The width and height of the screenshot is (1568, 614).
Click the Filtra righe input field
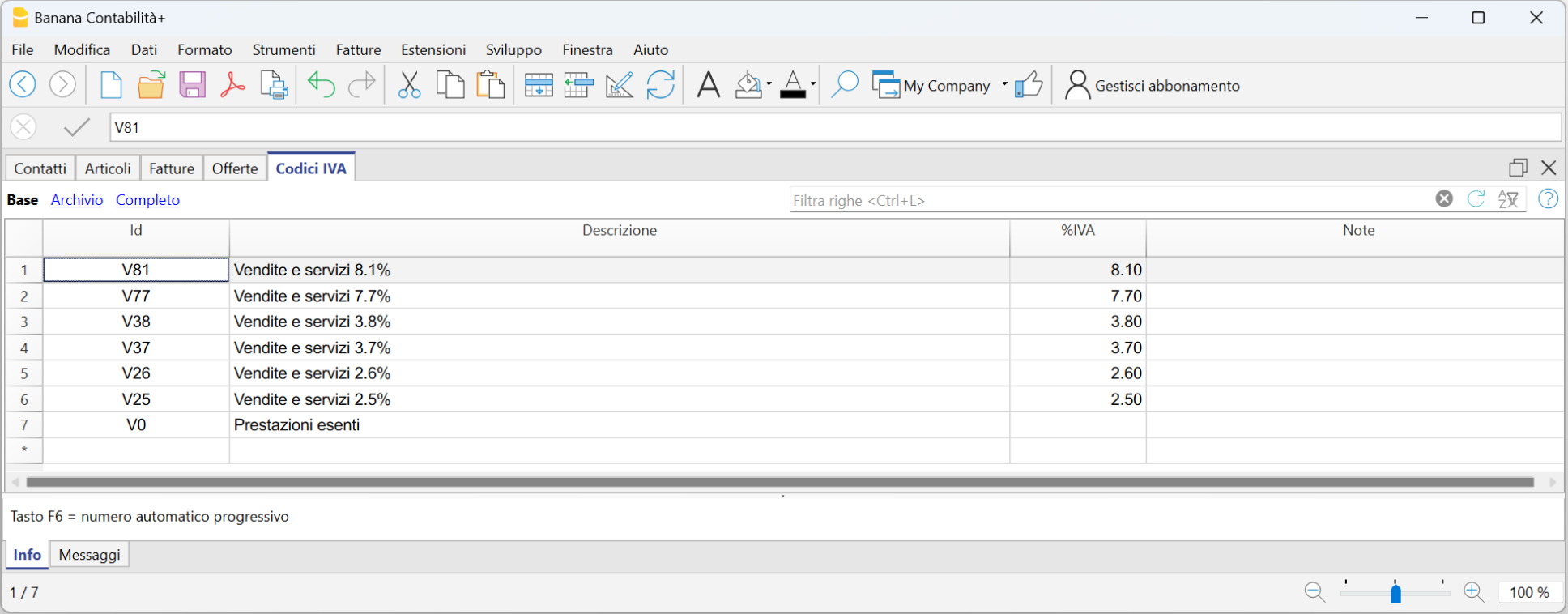[x=1110, y=200]
